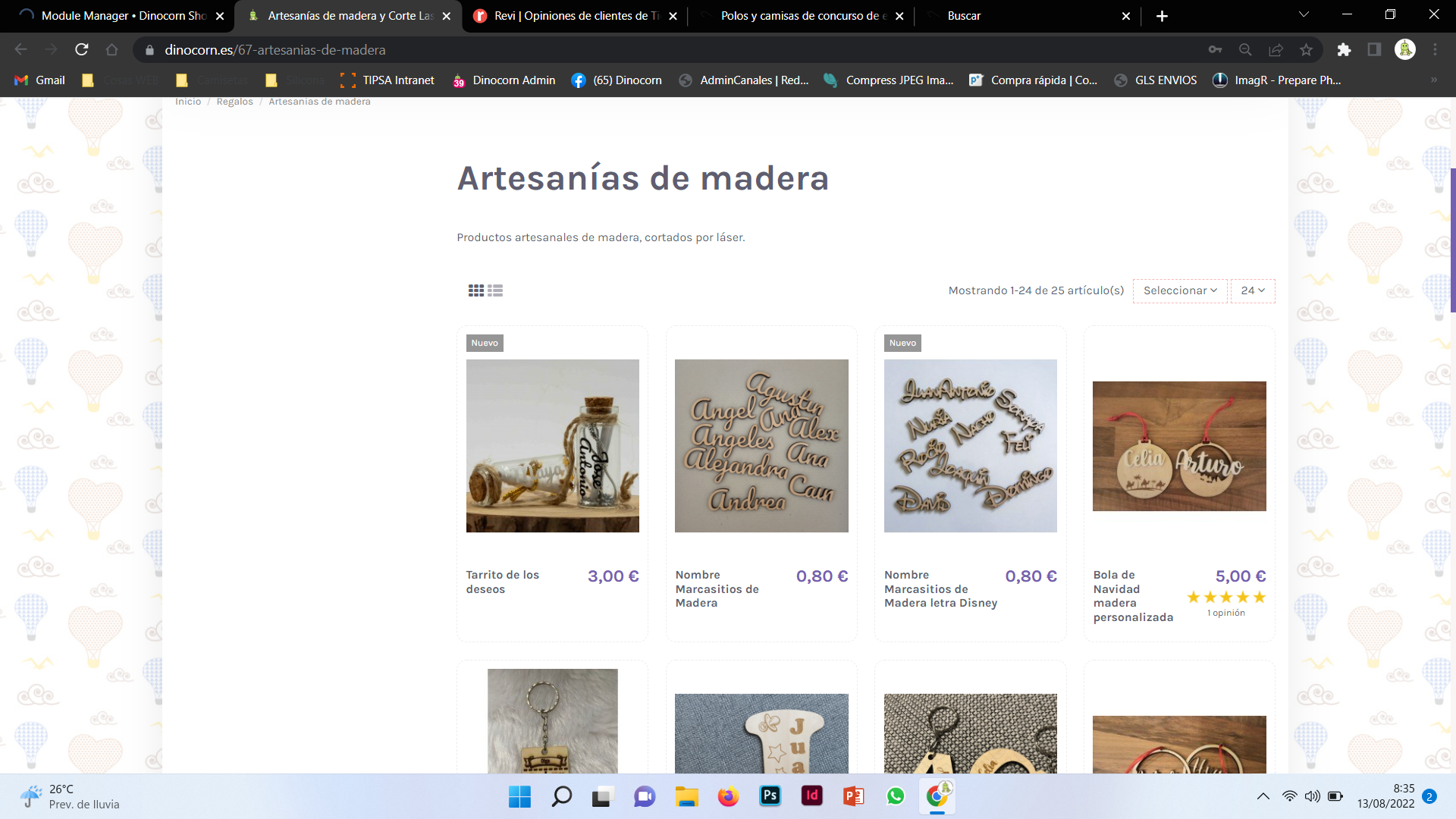1456x819 pixels.
Task: Toggle browser side panel icon
Action: click(x=1374, y=50)
